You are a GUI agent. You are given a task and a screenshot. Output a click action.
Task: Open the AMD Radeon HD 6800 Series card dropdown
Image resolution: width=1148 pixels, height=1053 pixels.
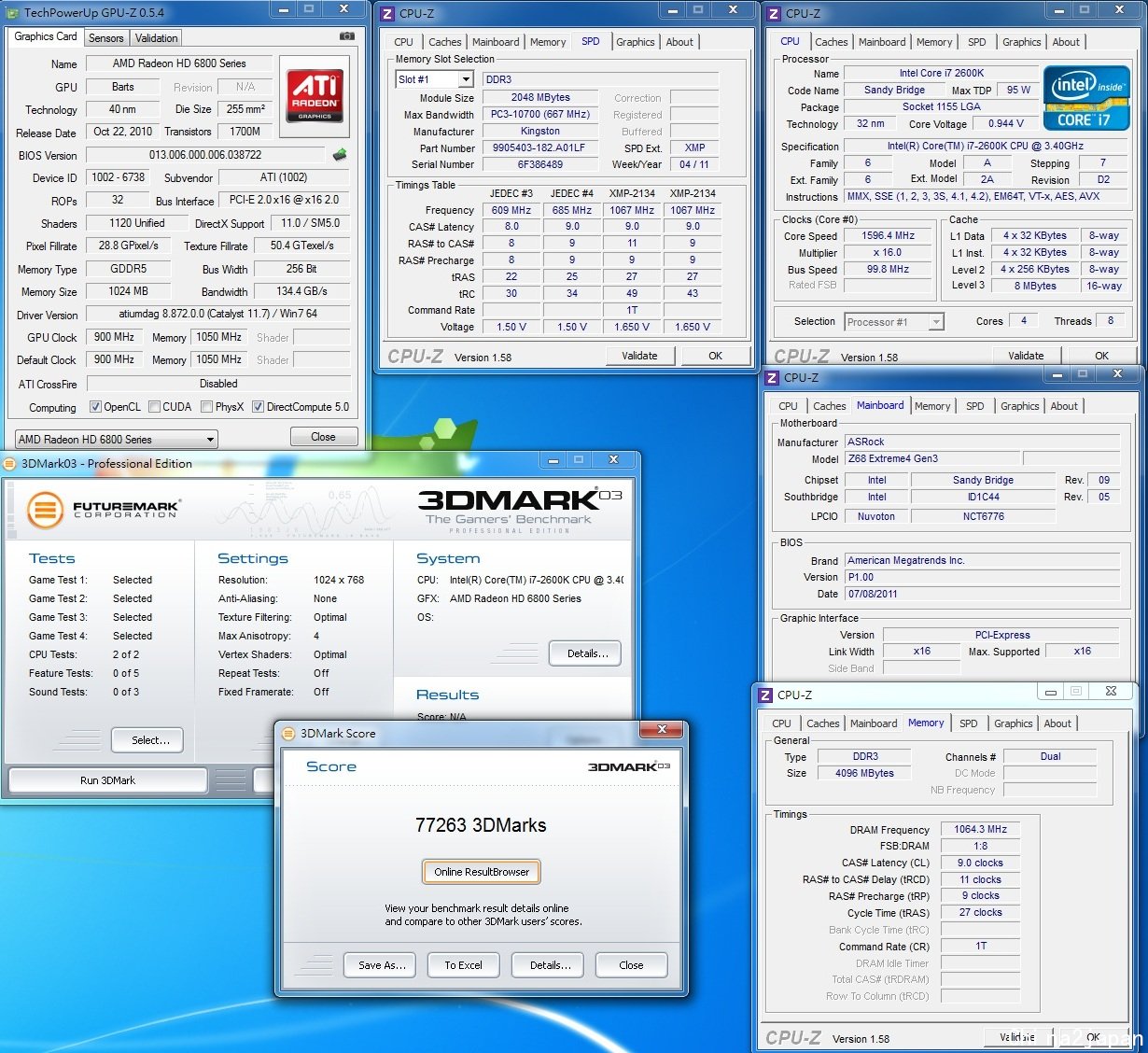point(117,439)
